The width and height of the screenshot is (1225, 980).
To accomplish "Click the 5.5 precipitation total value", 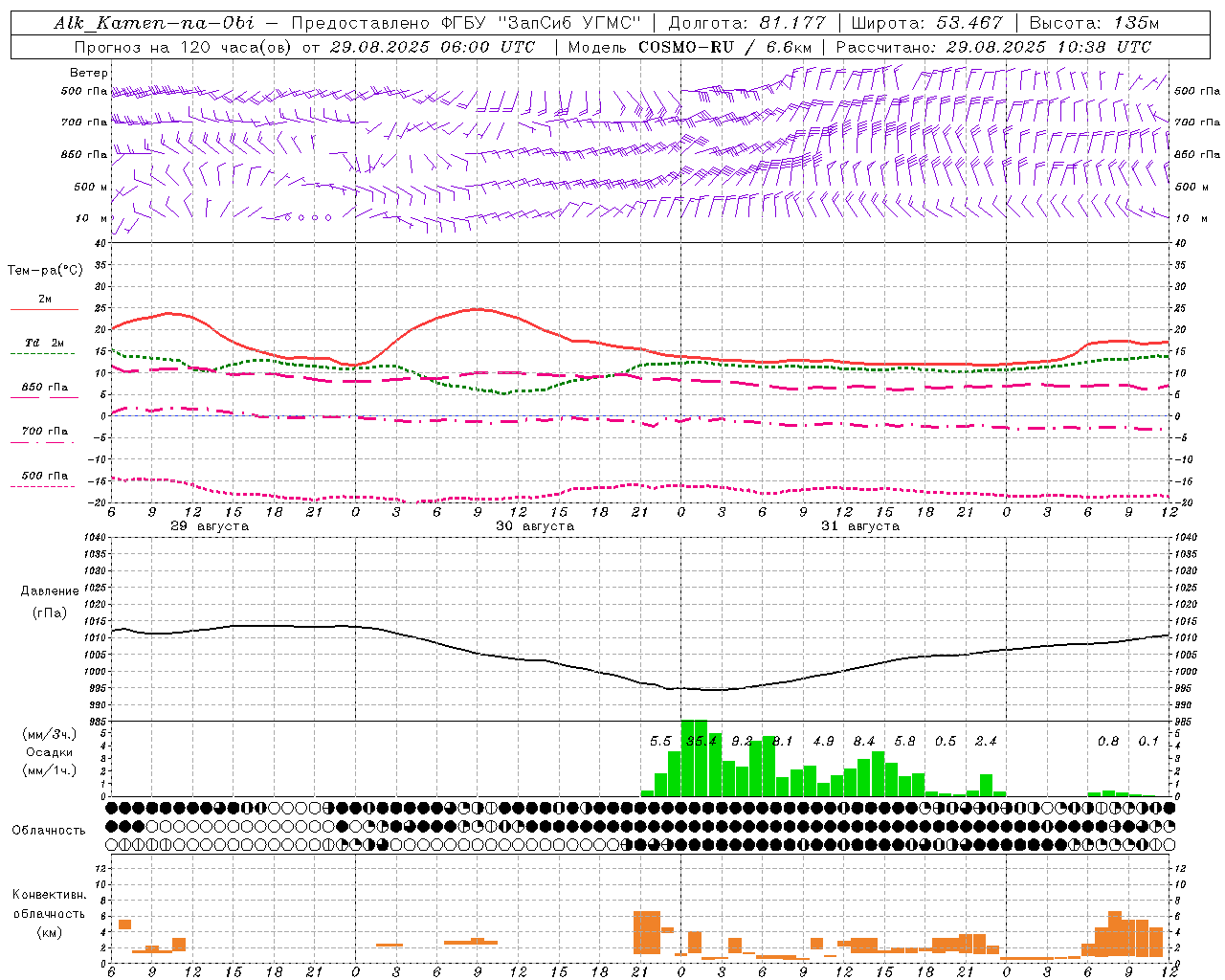I will click(660, 742).
